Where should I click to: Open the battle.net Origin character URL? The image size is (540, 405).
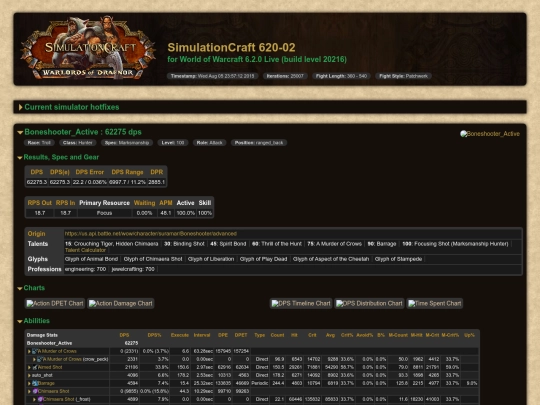(x=150, y=233)
